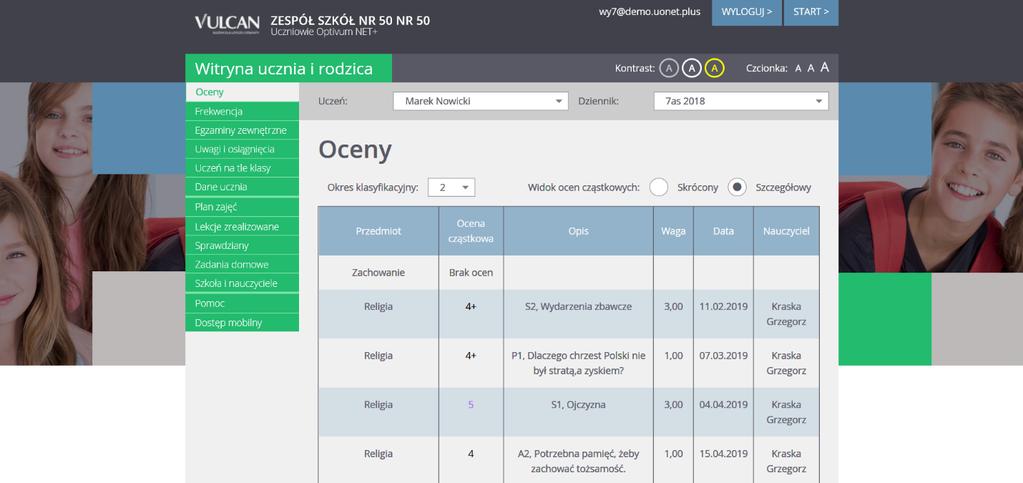Click description S1, Ojczyzna

pos(578,405)
